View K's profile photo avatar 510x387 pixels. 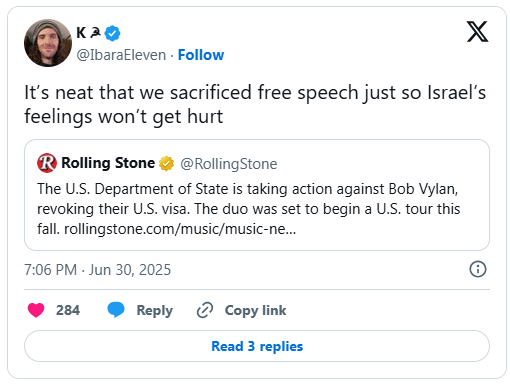pos(48,43)
